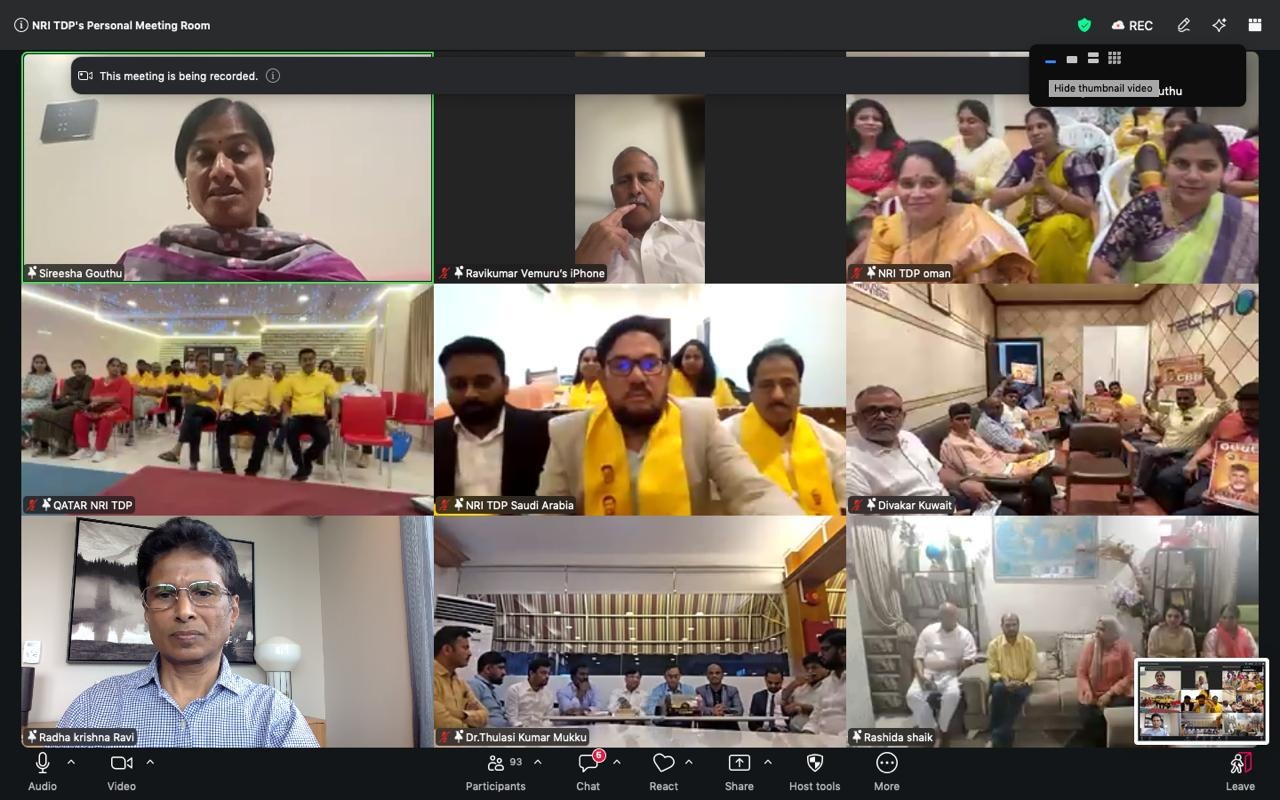1280x800 pixels.
Task: Open the More menu
Action: (x=886, y=771)
